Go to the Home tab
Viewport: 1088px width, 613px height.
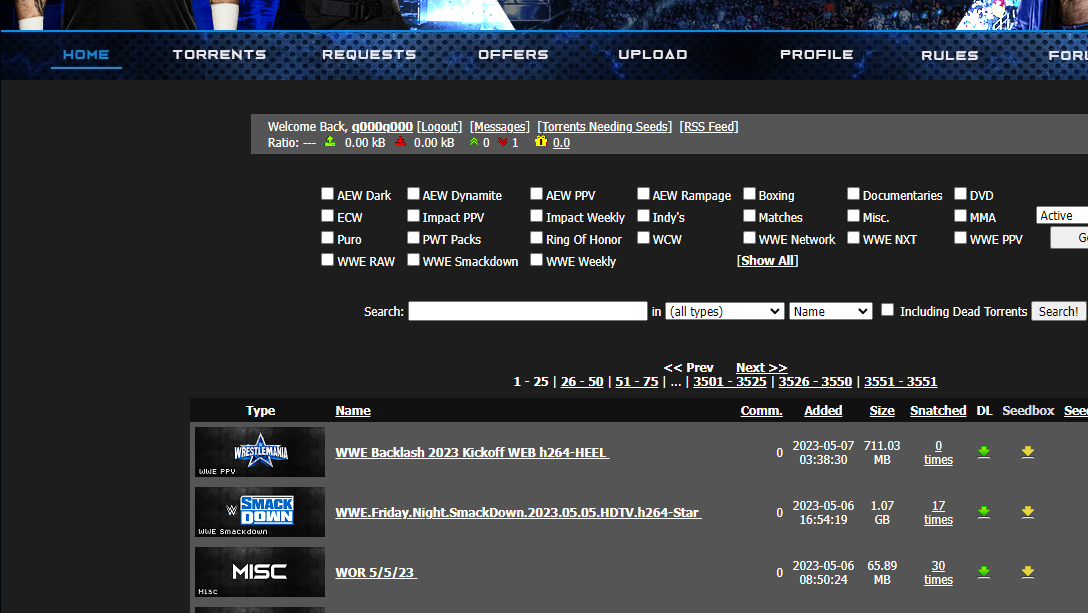(86, 54)
